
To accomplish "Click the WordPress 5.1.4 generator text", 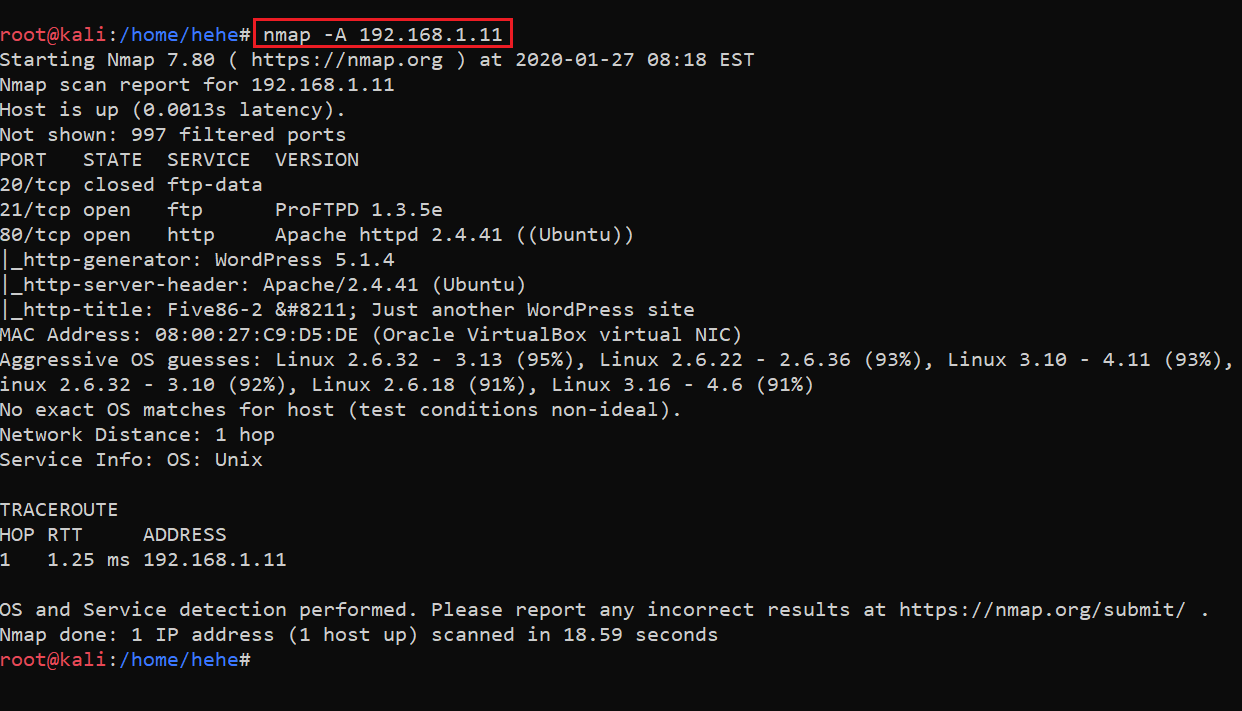I will [x=304, y=260].
